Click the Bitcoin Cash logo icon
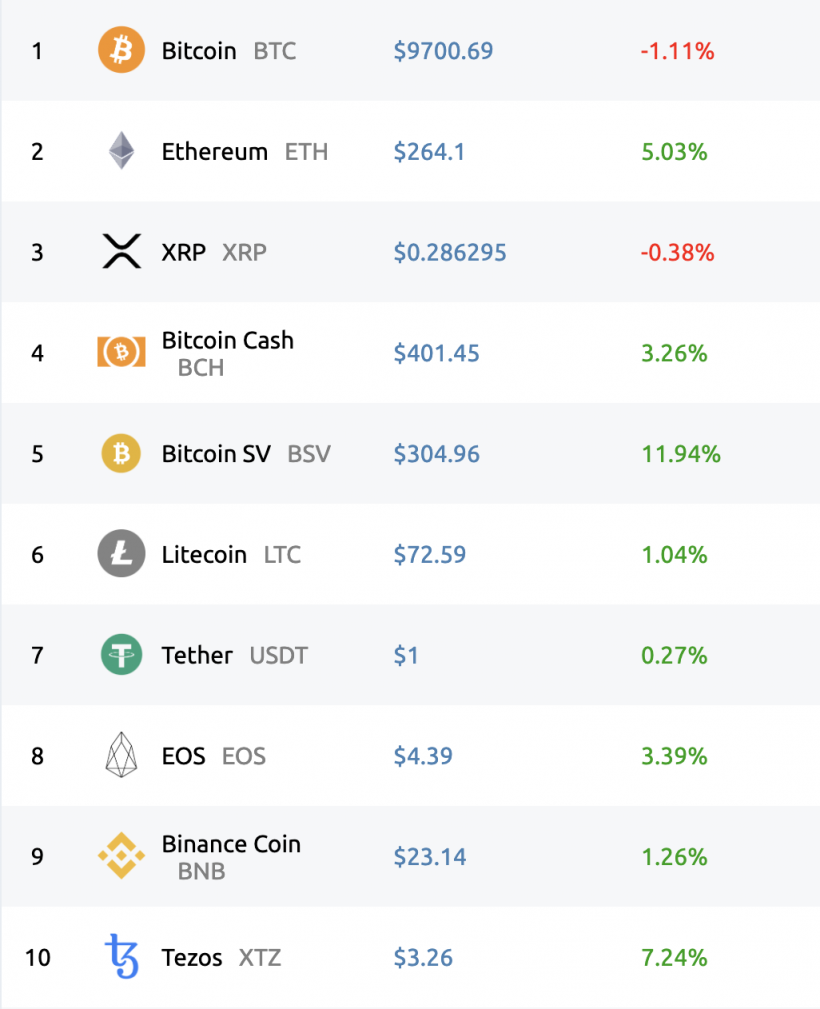 click(121, 353)
